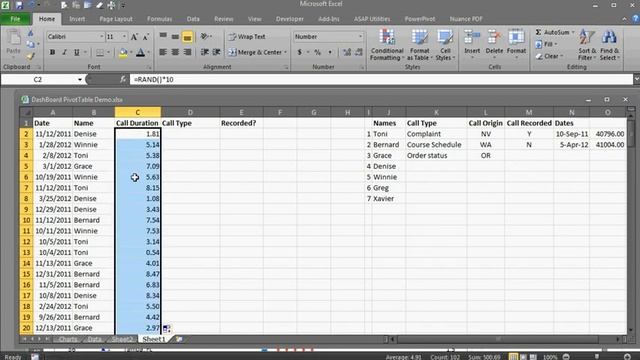Viewport: 640px width, 360px height.
Task: Open the File tab
Action: point(15,19)
